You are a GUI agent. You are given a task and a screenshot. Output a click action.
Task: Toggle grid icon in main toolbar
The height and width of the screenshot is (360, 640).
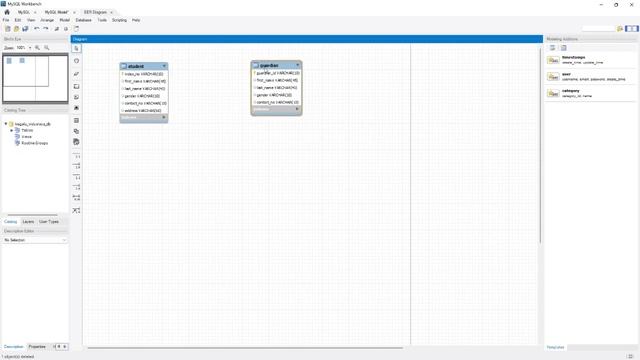point(57,29)
